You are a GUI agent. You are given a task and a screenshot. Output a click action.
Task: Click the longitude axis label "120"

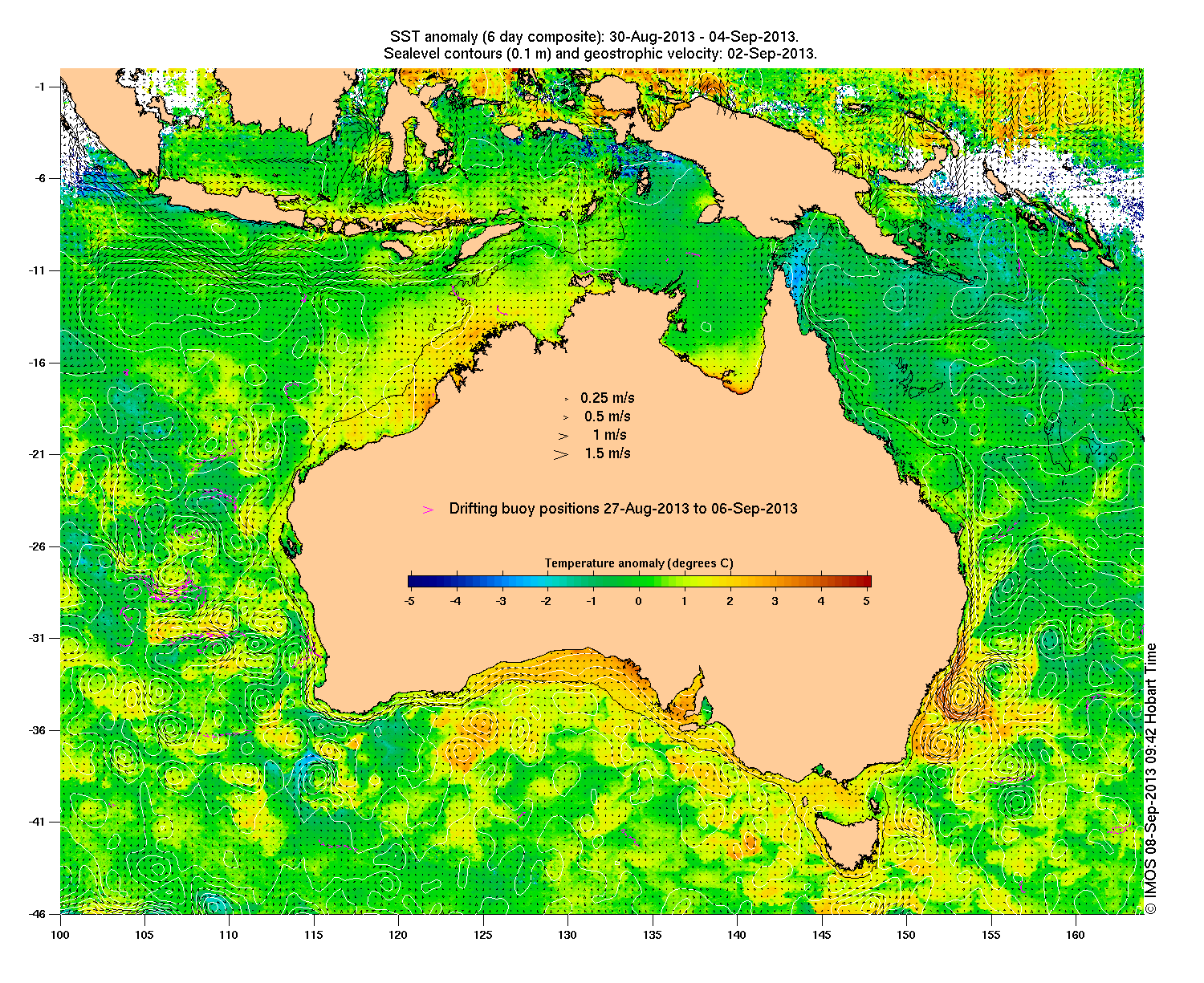click(398, 935)
